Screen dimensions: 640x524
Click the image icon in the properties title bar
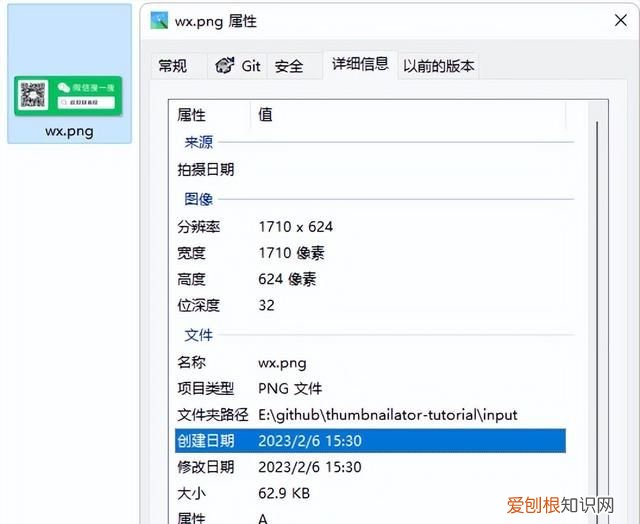tap(159, 21)
